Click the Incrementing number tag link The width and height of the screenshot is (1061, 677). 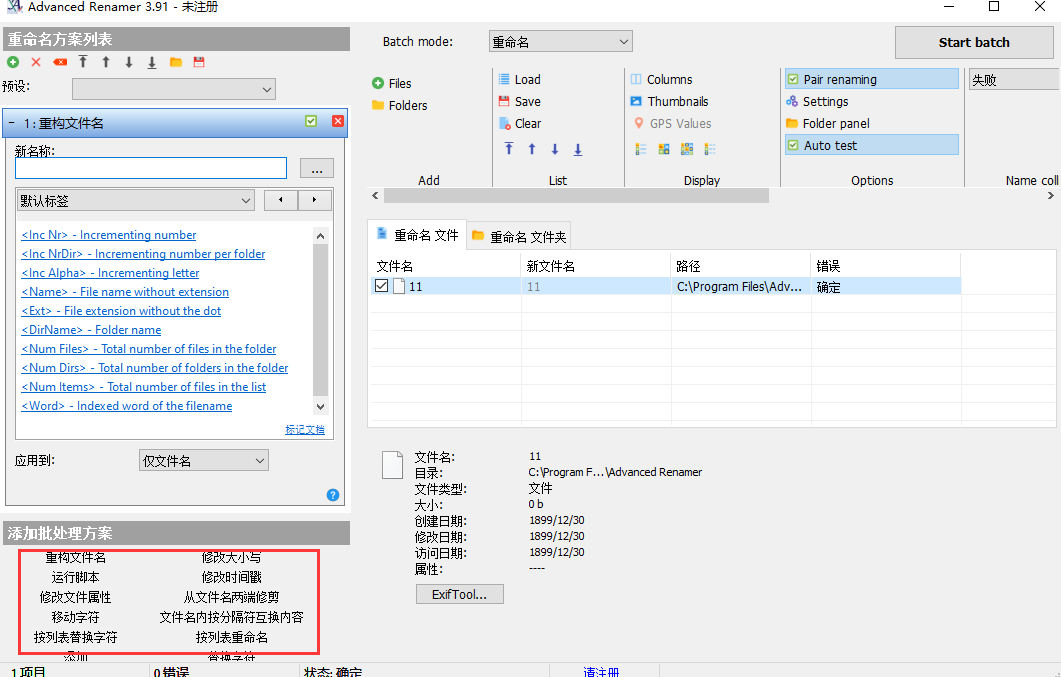(x=108, y=234)
